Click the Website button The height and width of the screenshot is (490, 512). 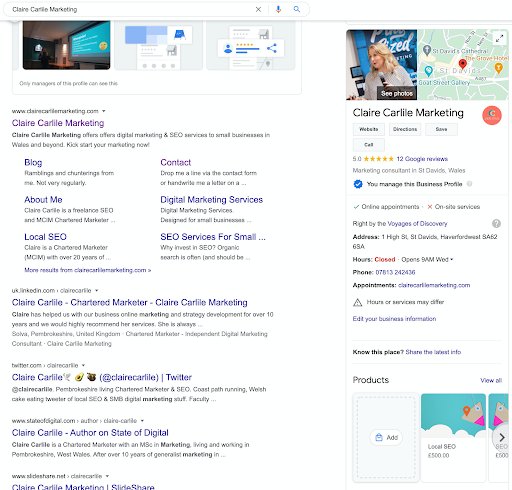(x=369, y=129)
